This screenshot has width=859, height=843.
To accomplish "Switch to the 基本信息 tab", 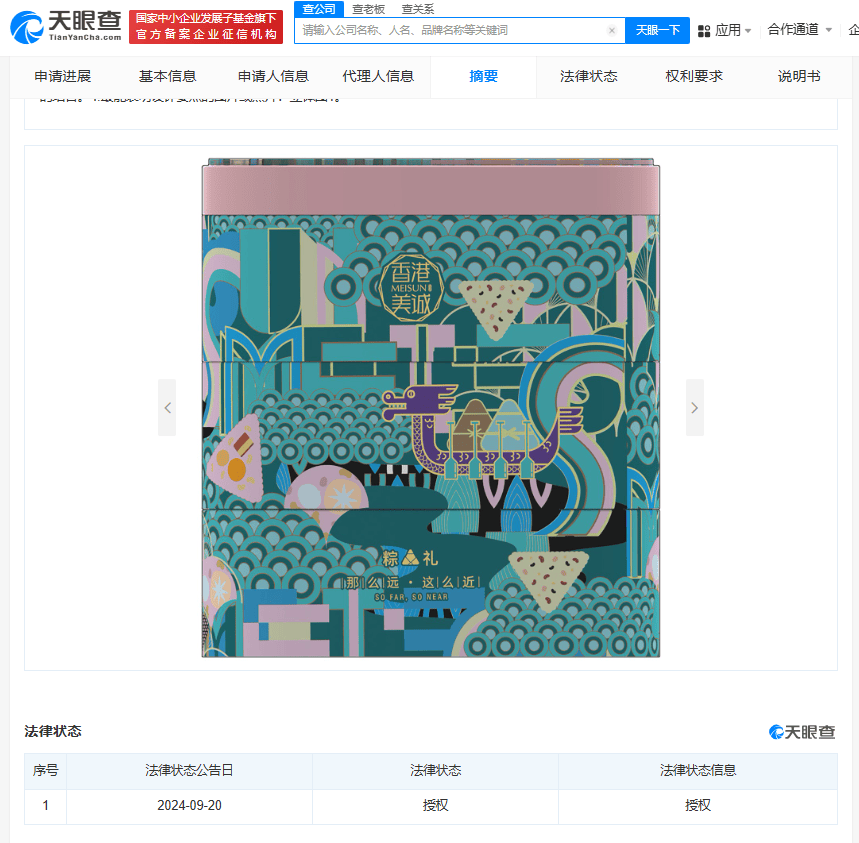I will coord(167,76).
